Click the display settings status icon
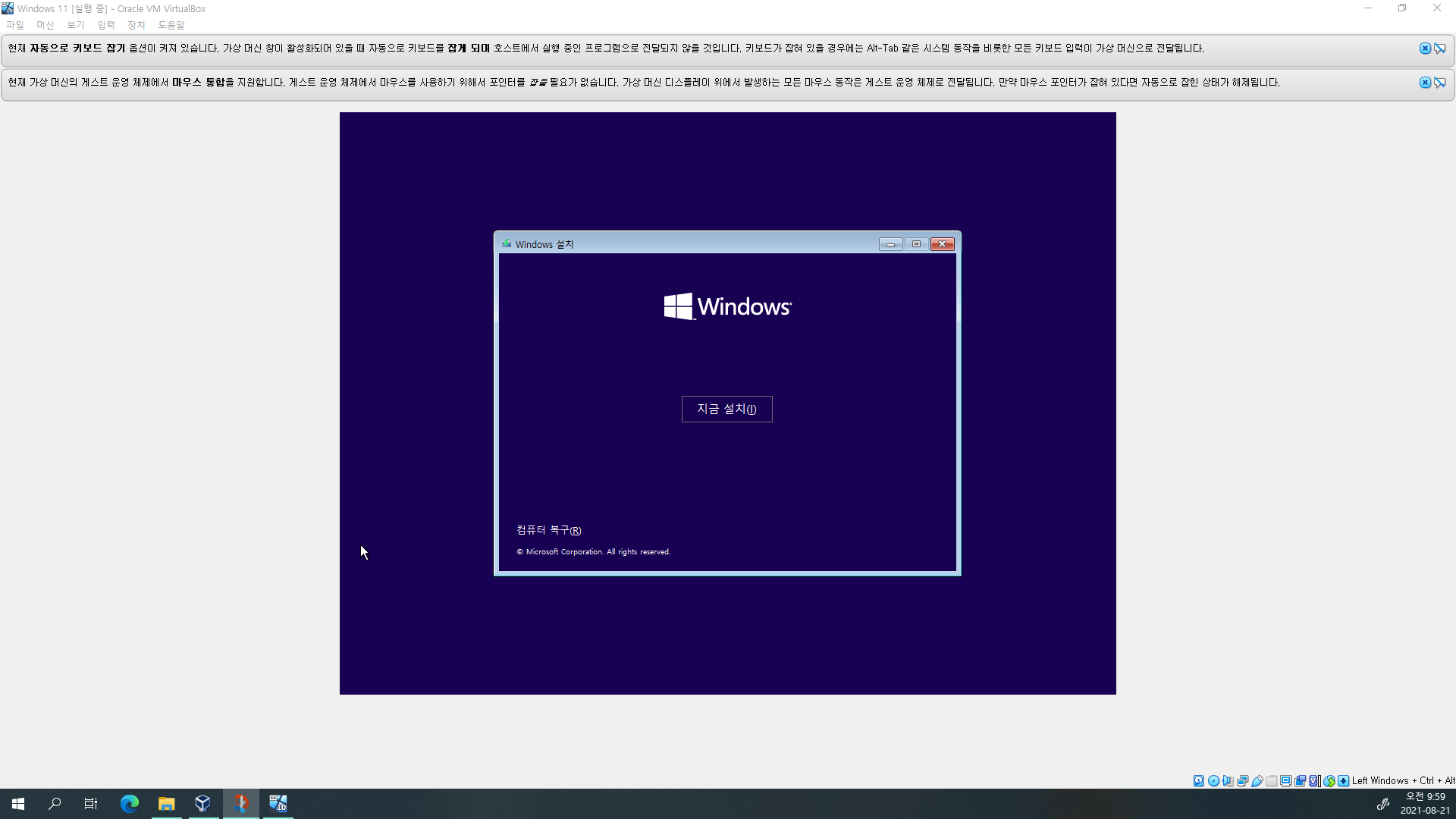The height and width of the screenshot is (819, 1456). click(1286, 780)
